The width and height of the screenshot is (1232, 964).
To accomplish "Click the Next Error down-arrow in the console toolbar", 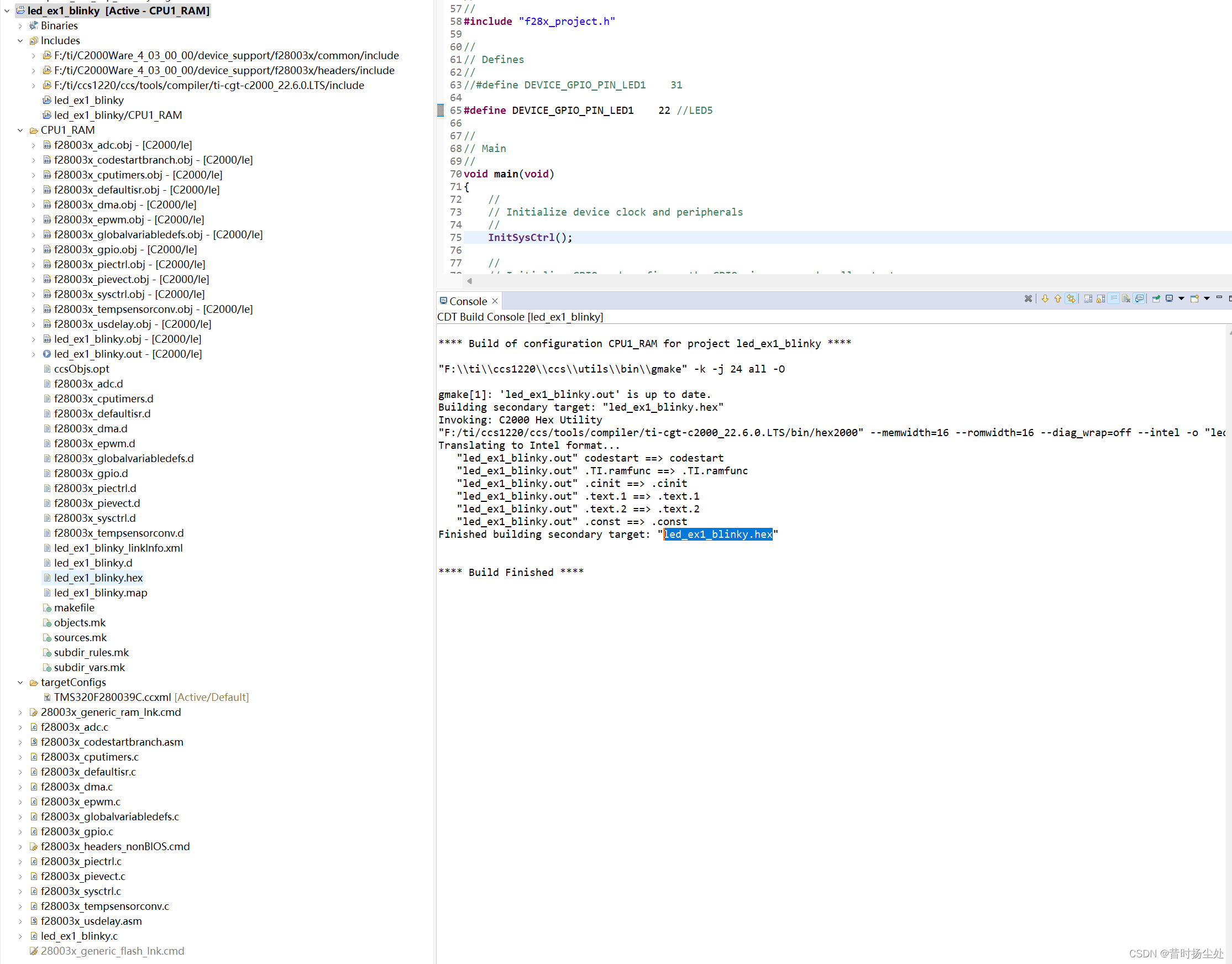I will click(x=1045, y=299).
